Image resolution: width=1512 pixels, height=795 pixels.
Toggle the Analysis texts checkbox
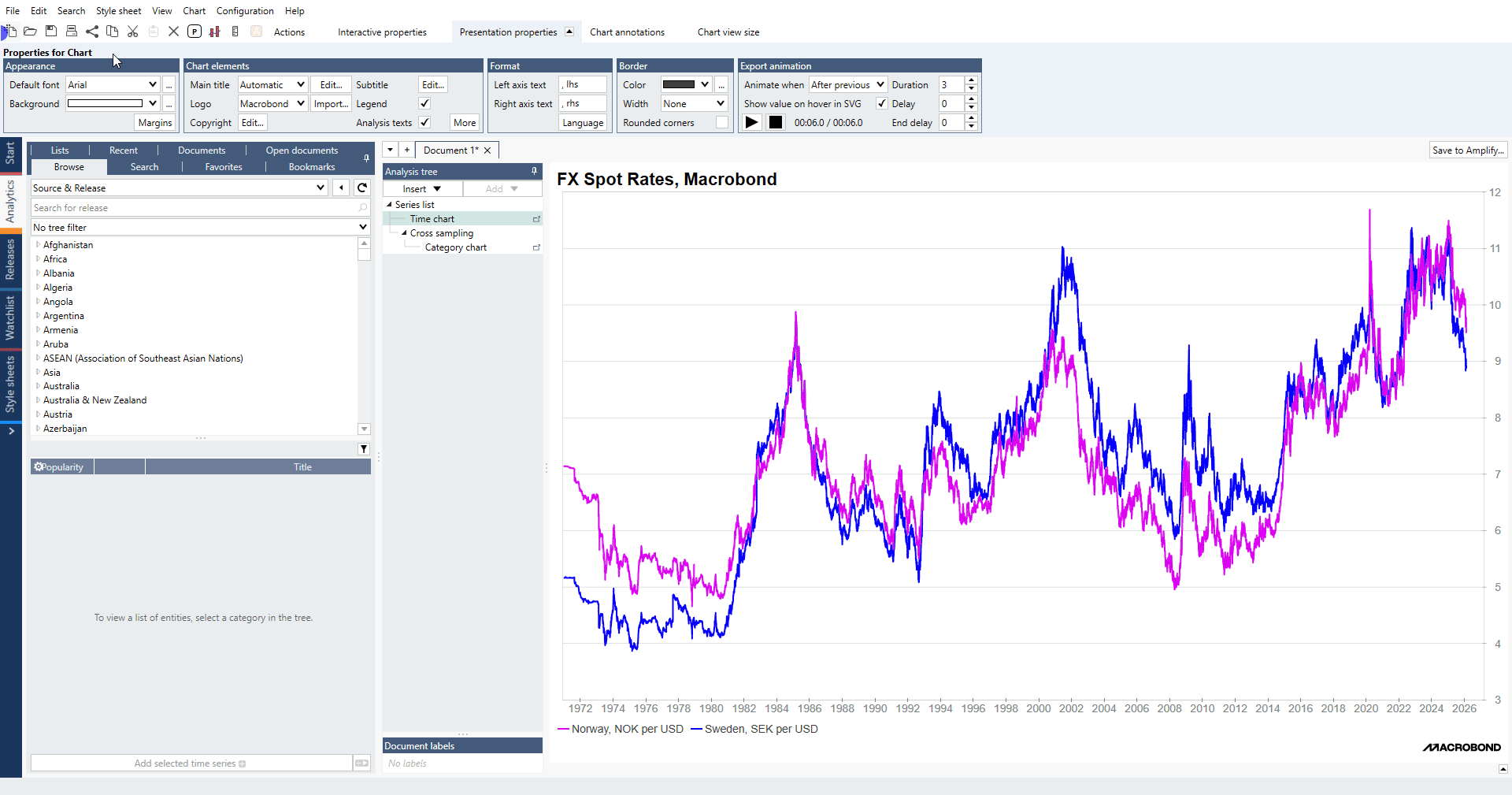(424, 122)
